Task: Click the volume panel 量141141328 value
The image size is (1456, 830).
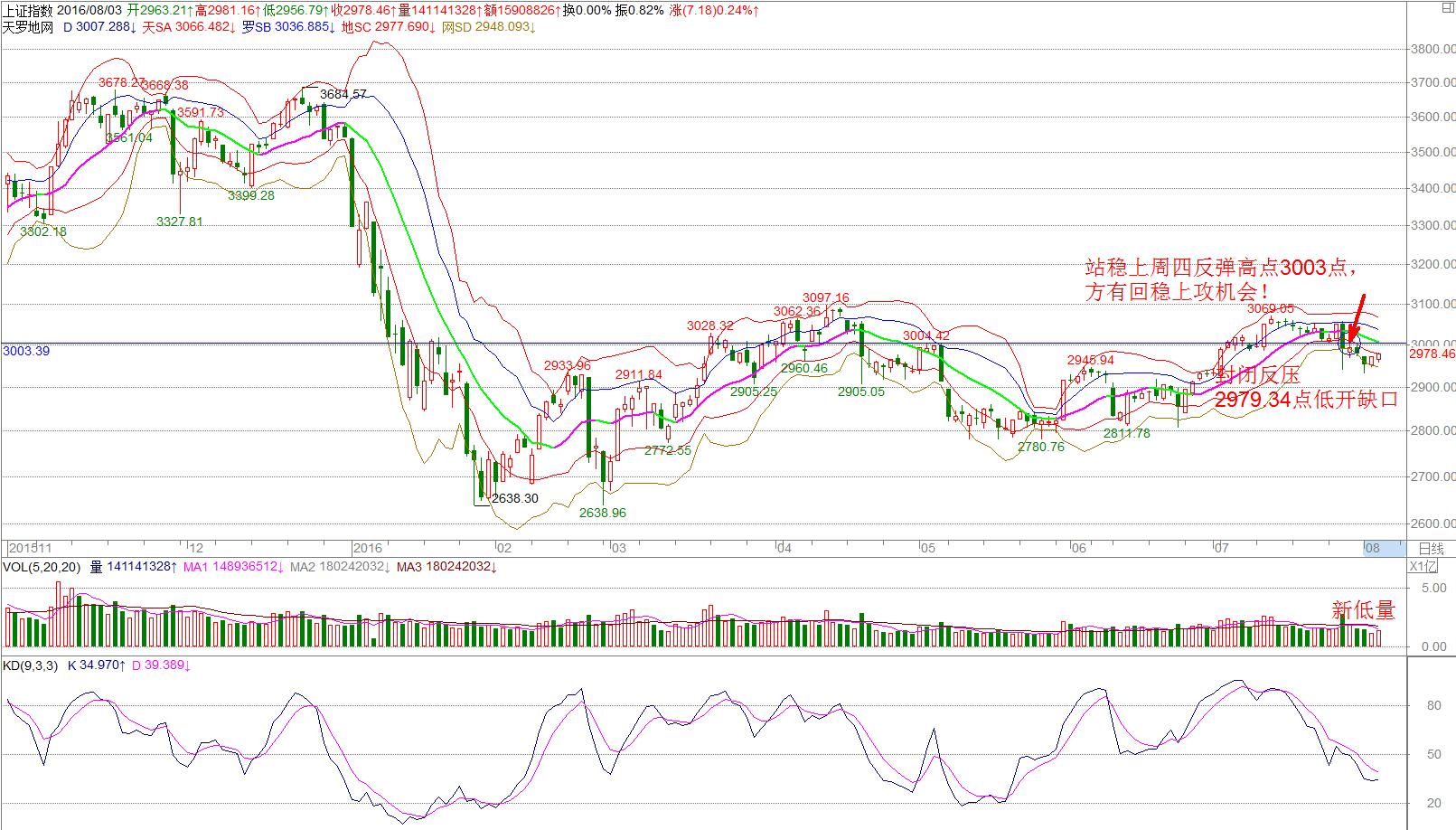Action: pyautogui.click(x=133, y=567)
